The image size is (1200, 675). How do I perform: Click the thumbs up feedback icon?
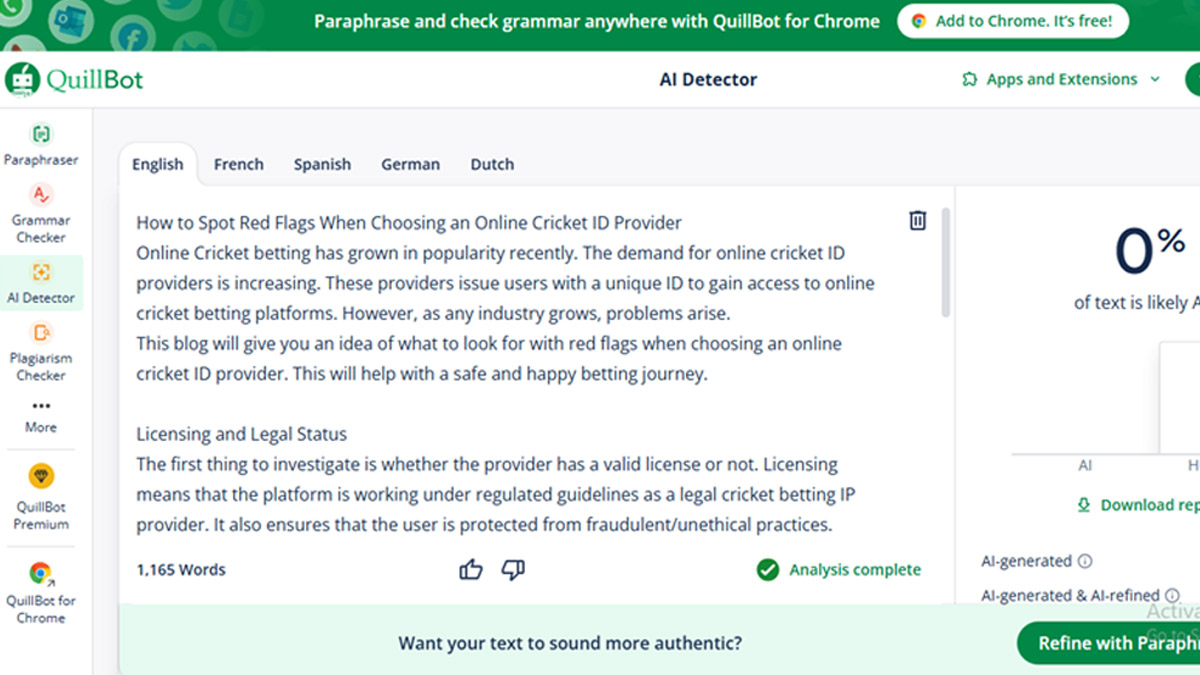471,570
